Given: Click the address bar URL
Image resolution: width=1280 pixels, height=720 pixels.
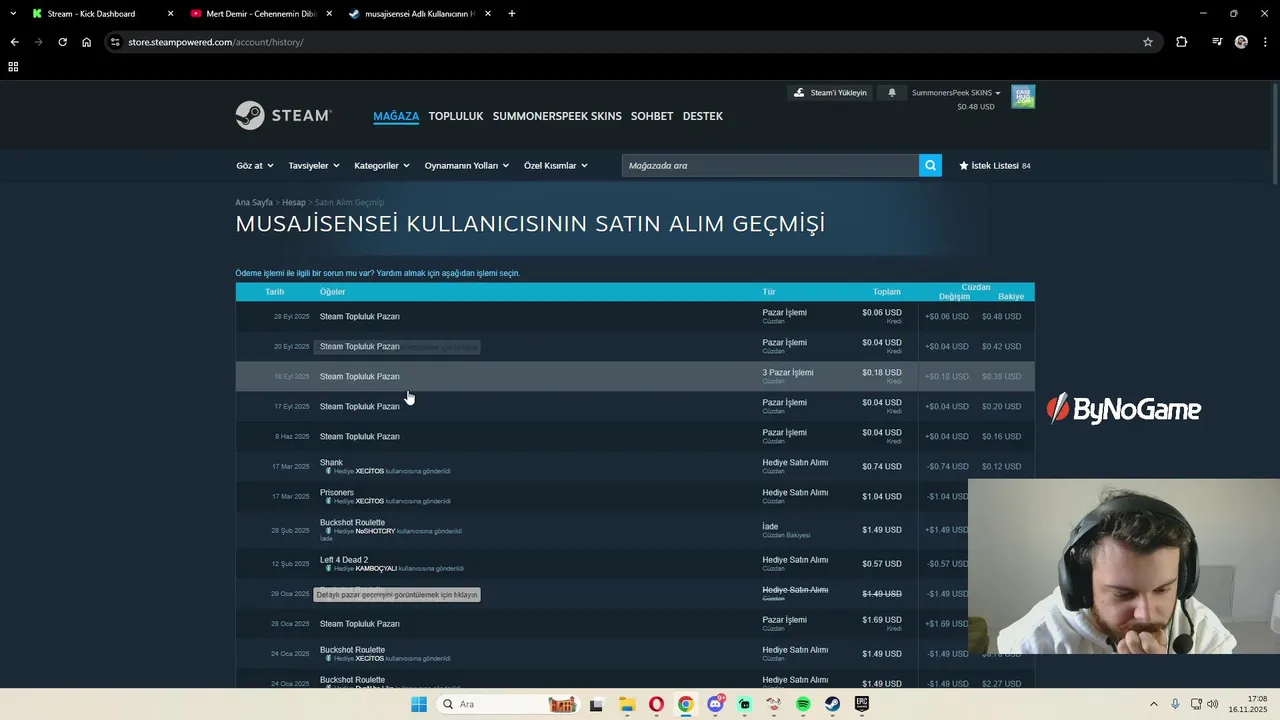Looking at the screenshot, I should point(216,42).
